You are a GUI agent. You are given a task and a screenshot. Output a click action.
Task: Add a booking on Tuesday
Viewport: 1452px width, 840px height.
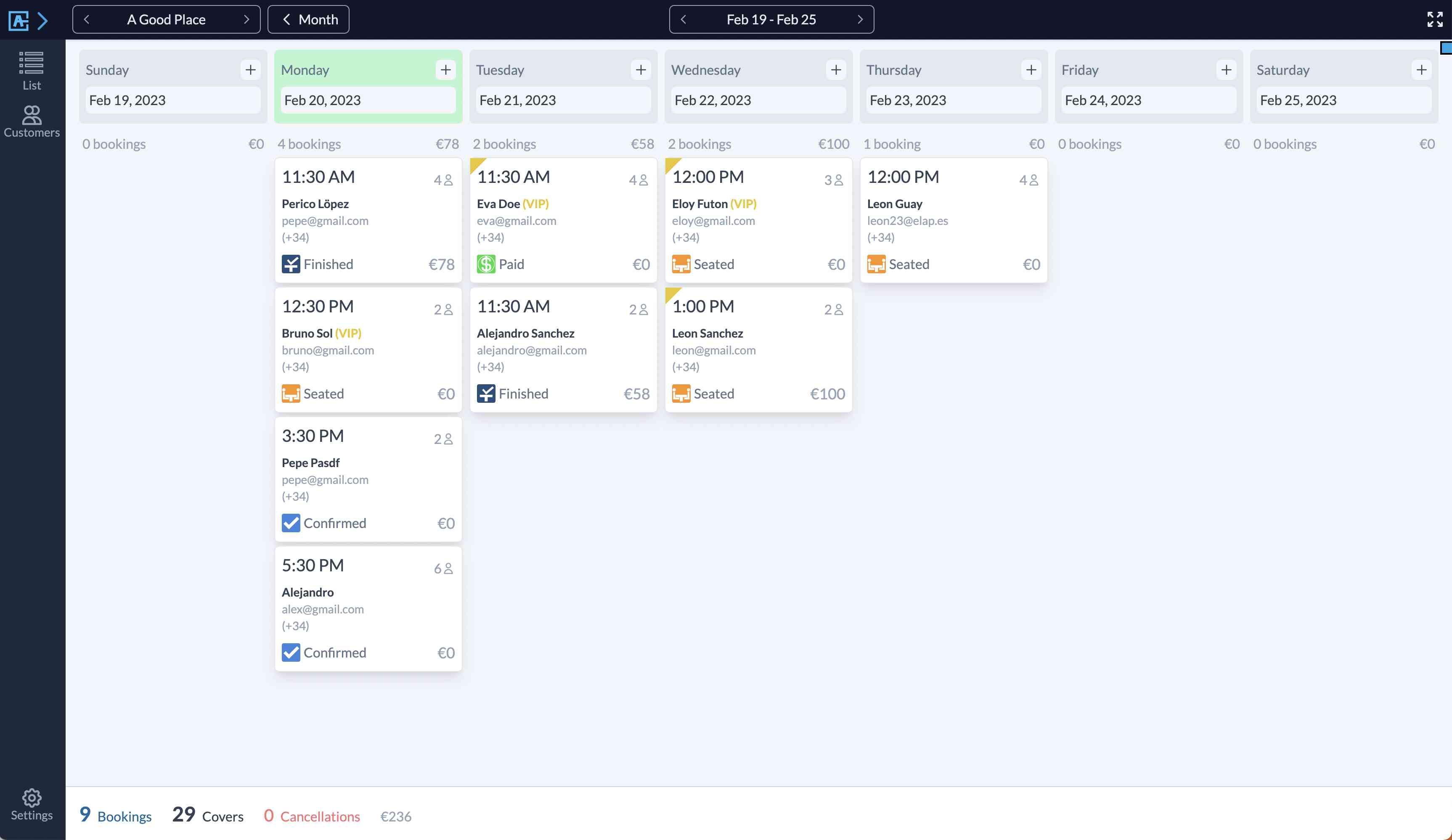641,70
